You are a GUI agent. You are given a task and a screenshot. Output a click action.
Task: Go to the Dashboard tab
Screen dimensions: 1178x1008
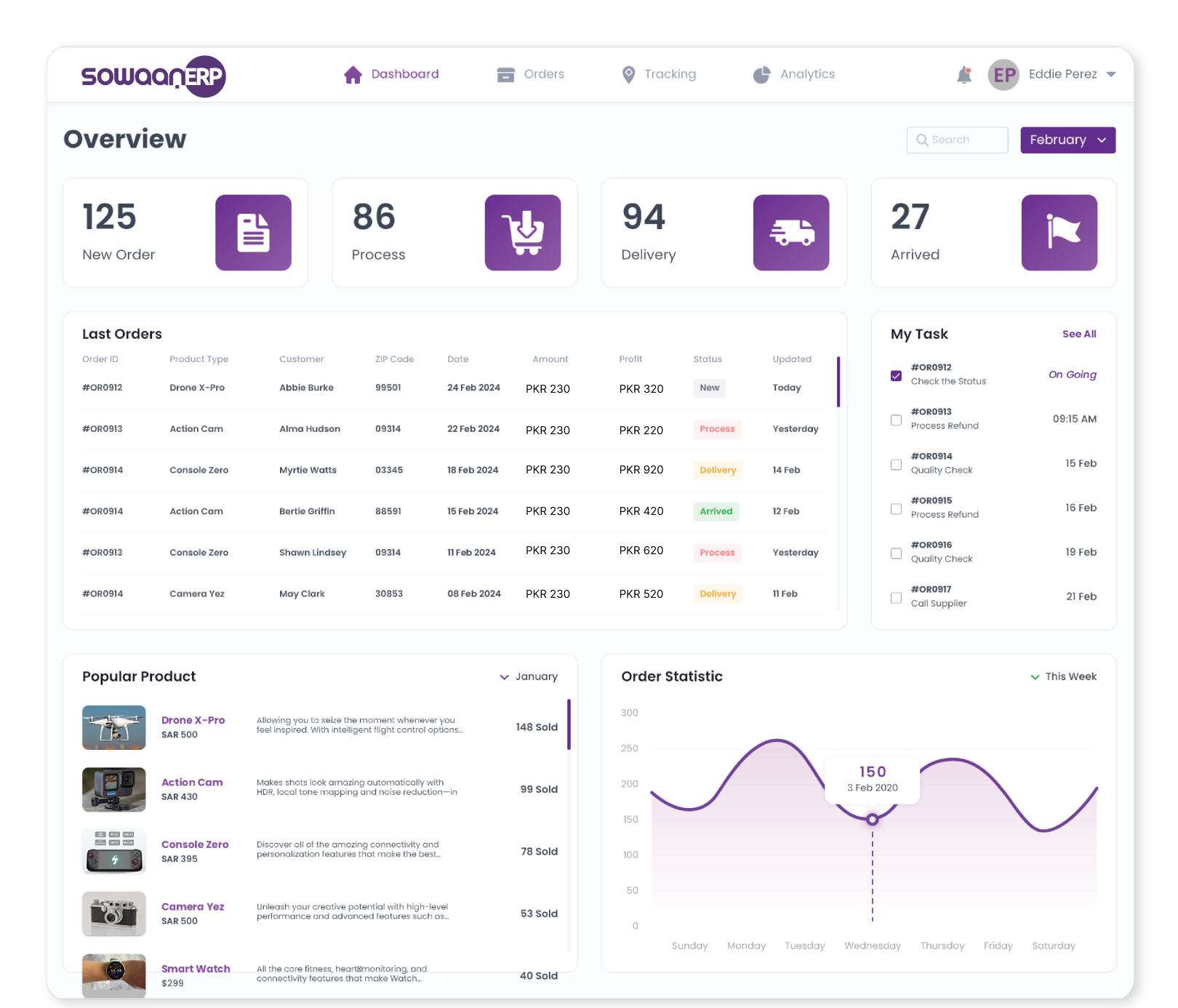pyautogui.click(x=391, y=74)
